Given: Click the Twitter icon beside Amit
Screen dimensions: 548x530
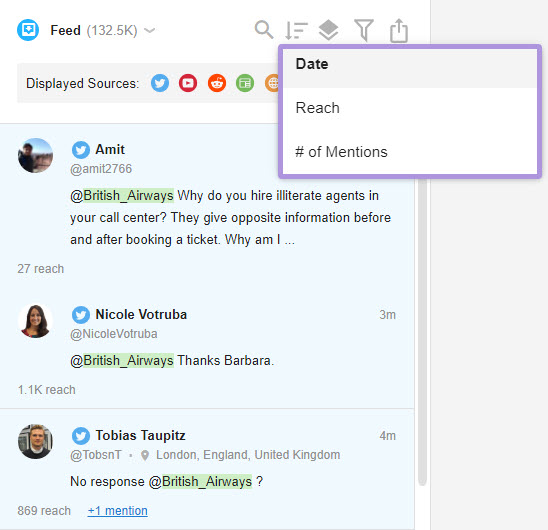Looking at the screenshot, I should 81,150.
